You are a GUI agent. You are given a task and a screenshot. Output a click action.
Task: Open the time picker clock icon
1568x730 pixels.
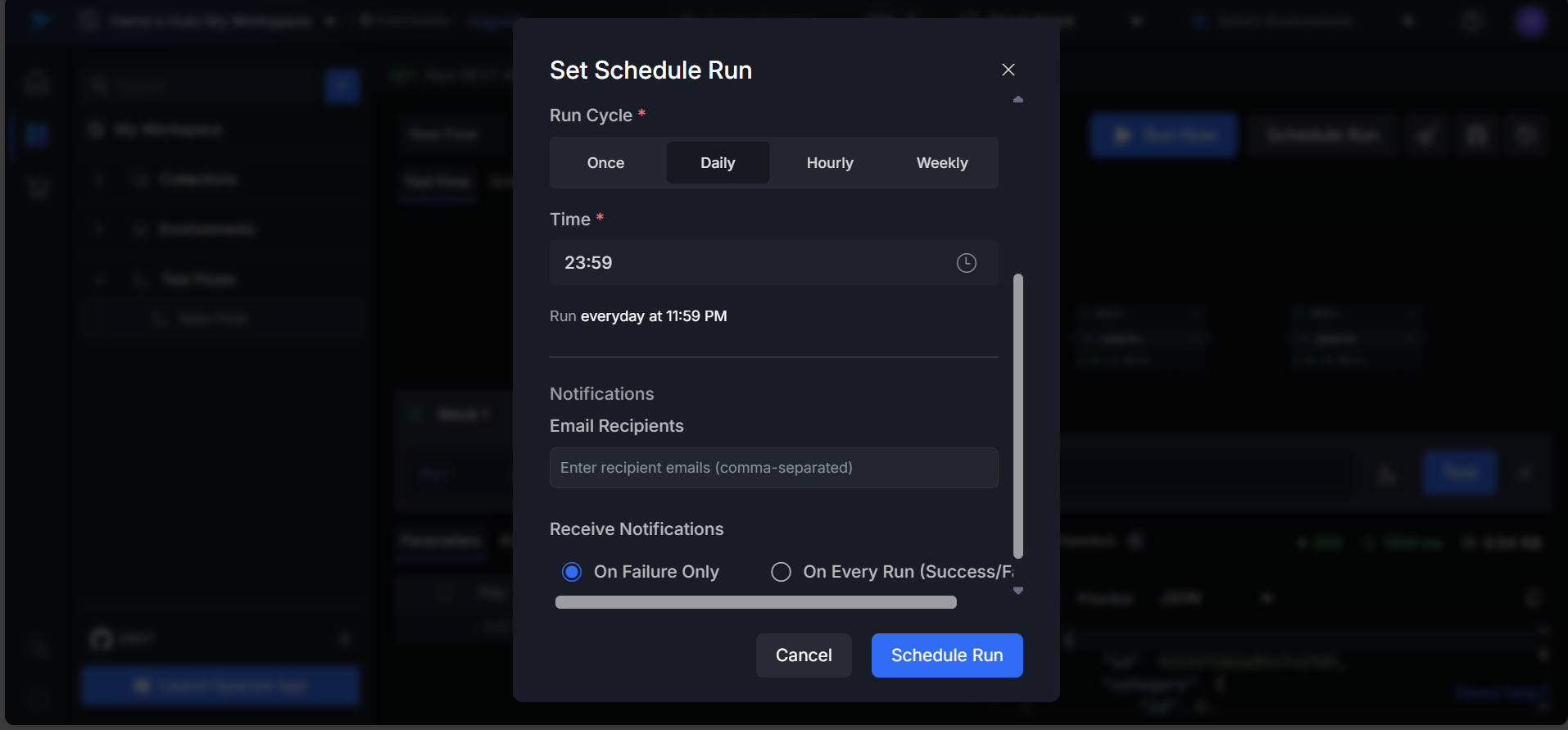966,263
